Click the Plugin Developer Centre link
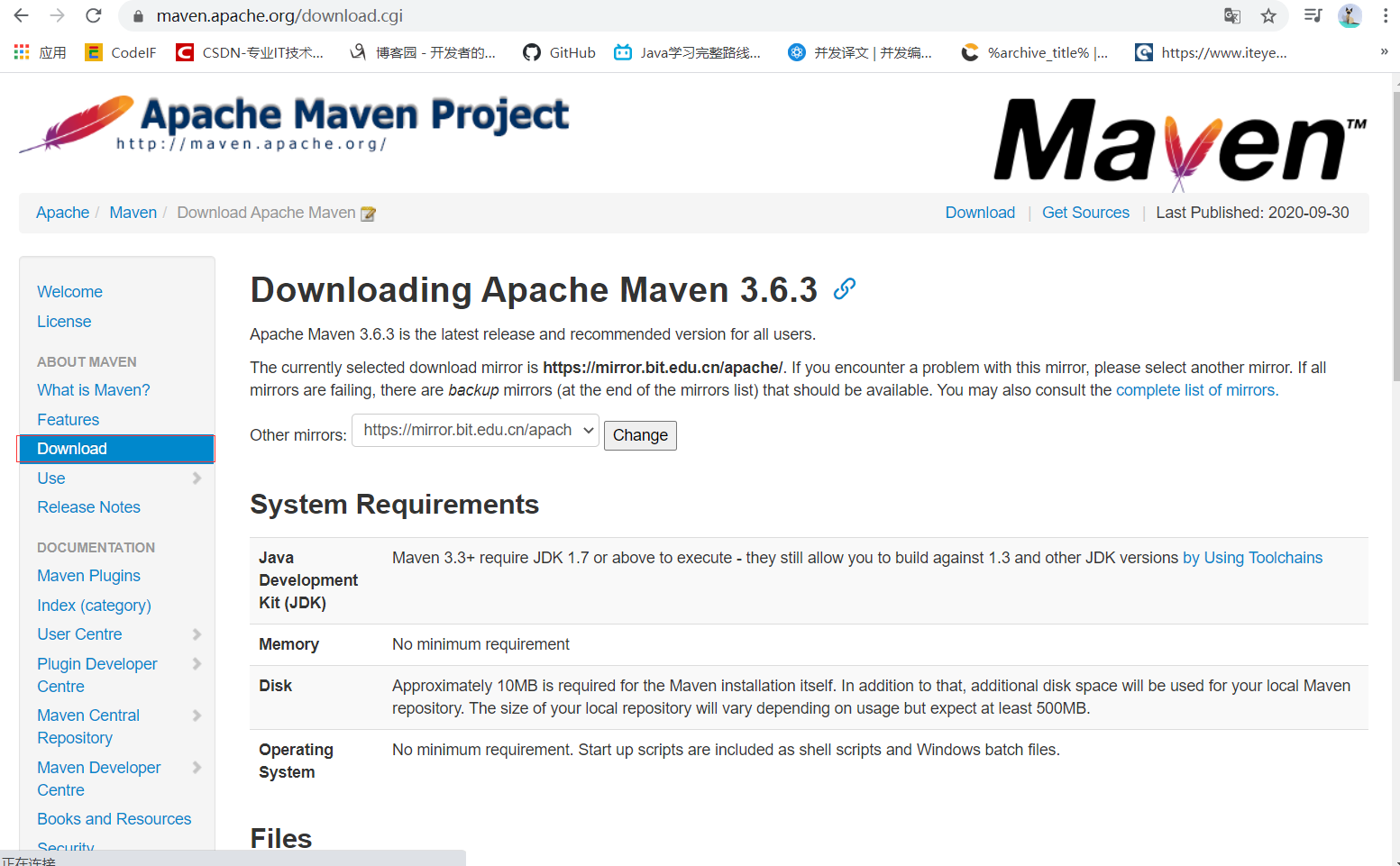The image size is (1400, 866). click(x=96, y=675)
